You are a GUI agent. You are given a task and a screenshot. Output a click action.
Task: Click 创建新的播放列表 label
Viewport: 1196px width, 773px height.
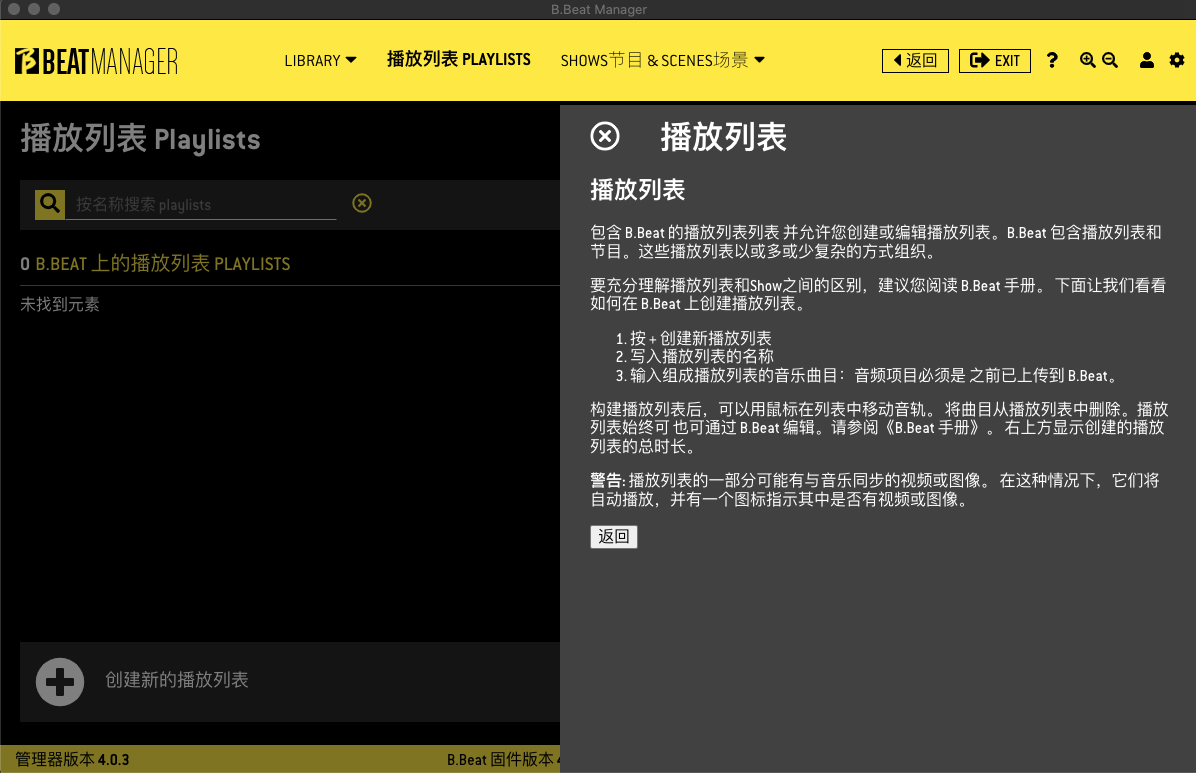pos(177,680)
